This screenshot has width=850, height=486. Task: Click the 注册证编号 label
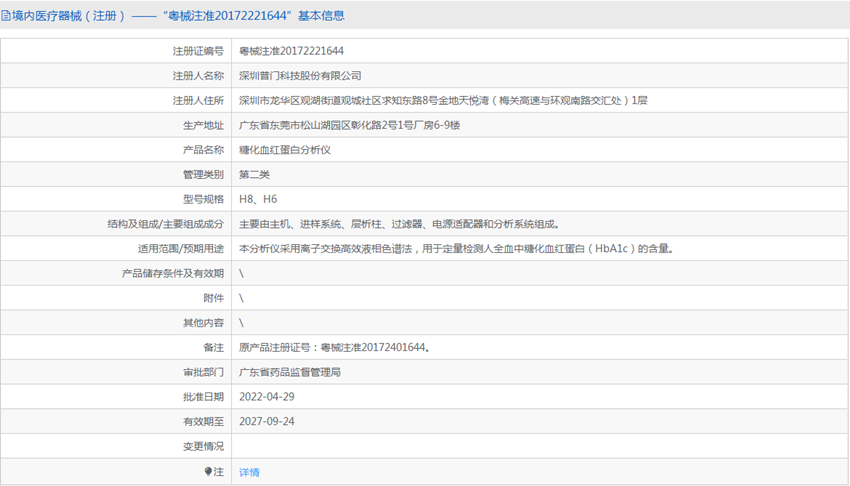198,51
